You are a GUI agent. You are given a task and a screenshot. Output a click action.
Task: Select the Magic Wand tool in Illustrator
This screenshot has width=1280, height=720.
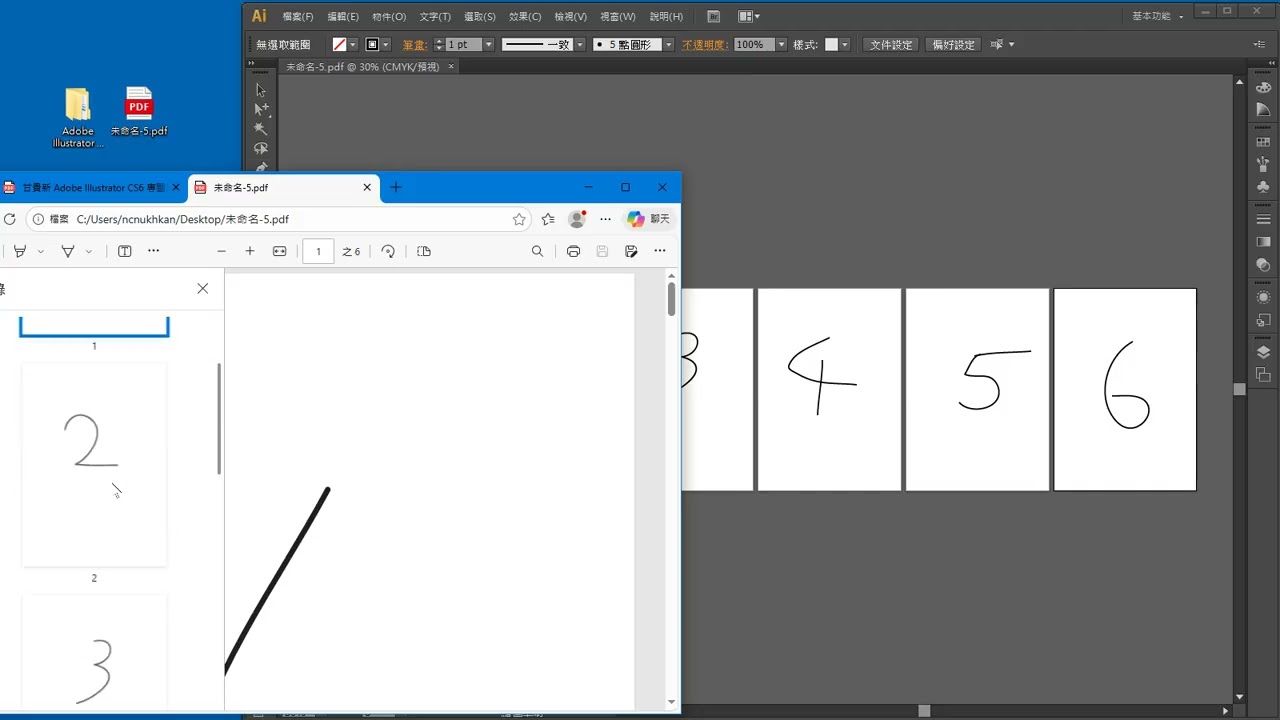point(261,129)
